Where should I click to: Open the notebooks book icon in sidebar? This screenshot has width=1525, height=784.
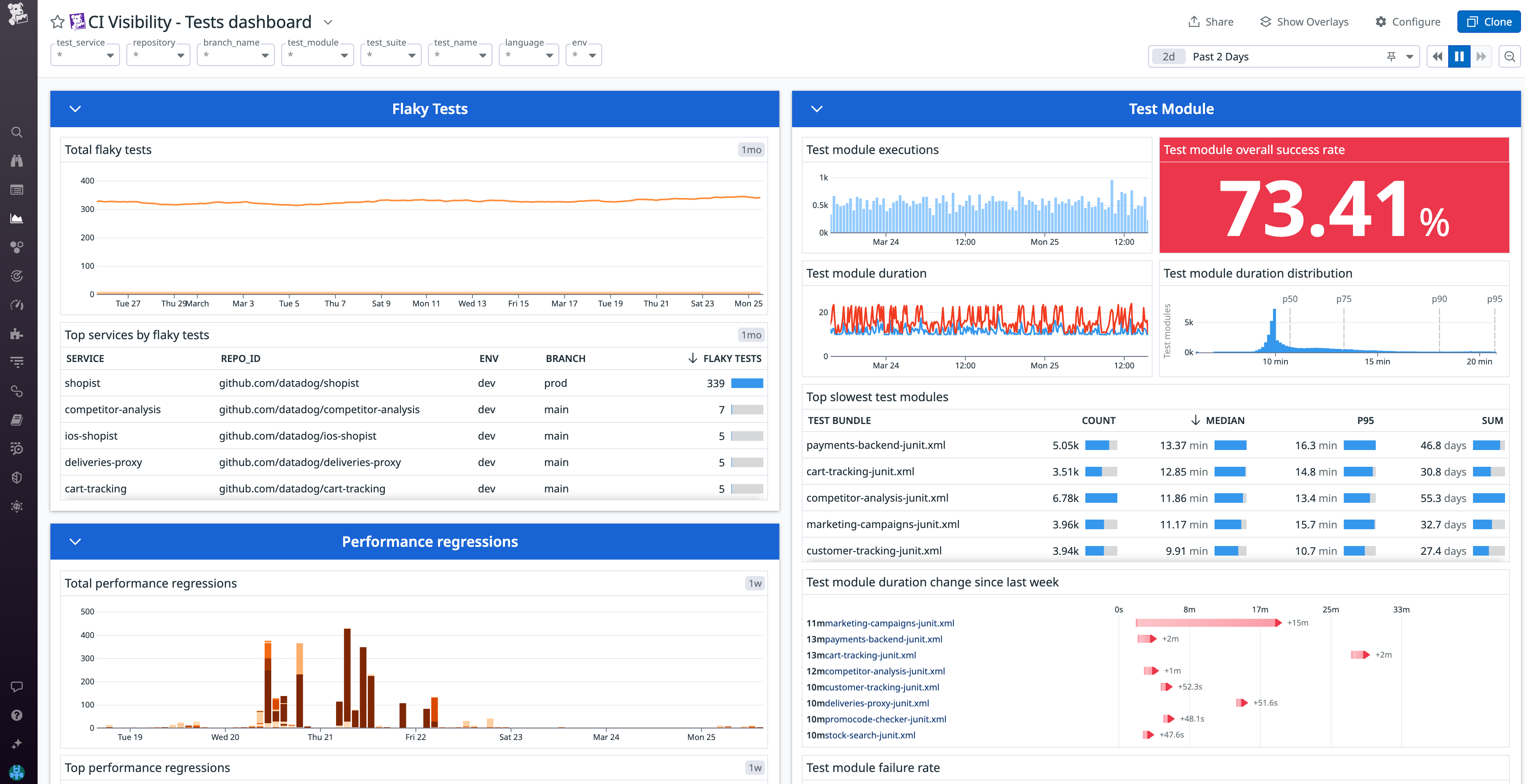(x=16, y=420)
